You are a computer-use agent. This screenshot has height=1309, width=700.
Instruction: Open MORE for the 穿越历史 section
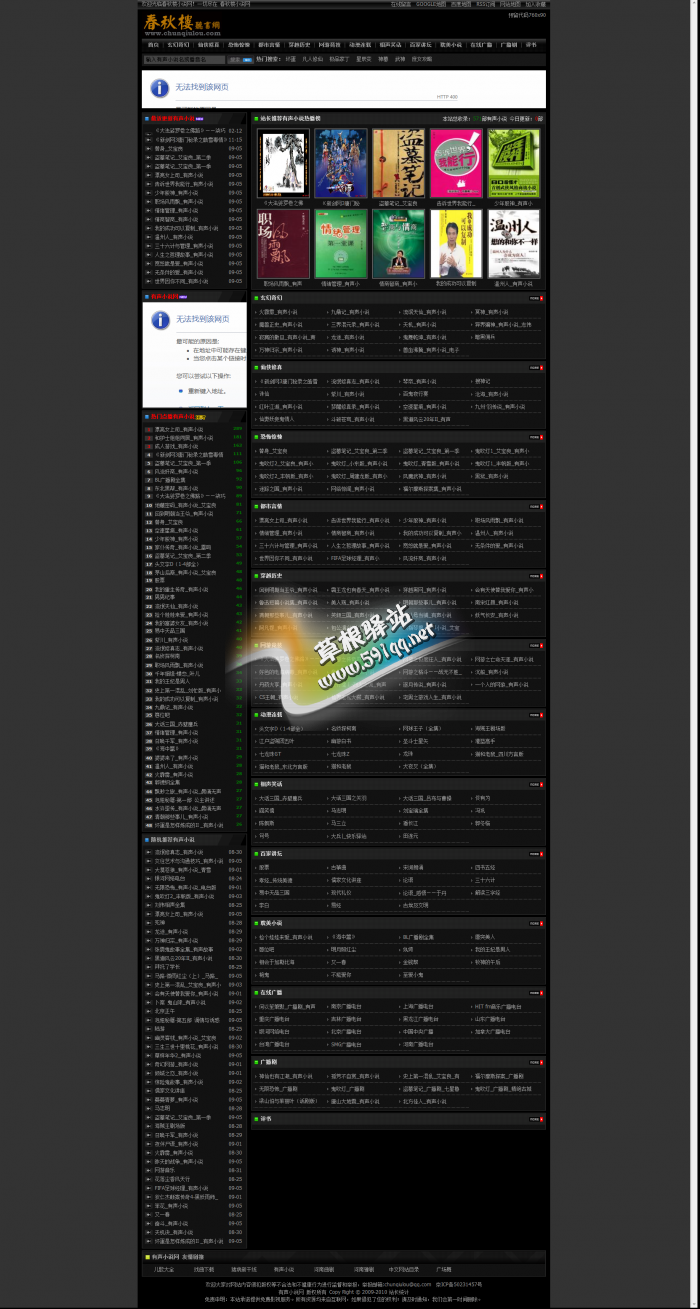click(x=535, y=575)
